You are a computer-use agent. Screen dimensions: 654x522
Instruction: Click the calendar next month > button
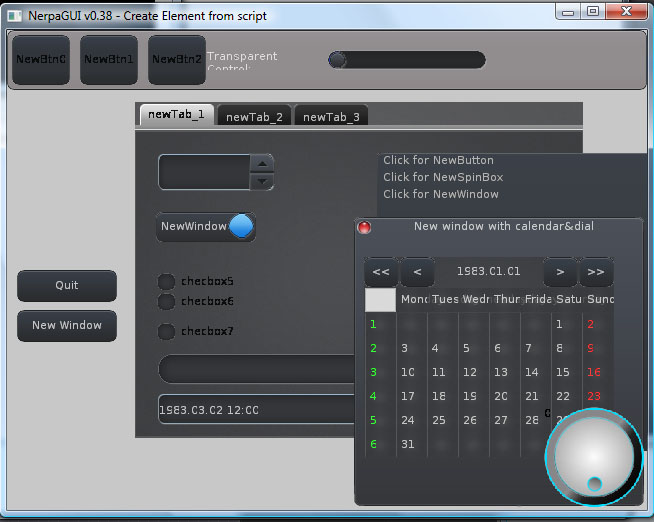[x=560, y=272]
